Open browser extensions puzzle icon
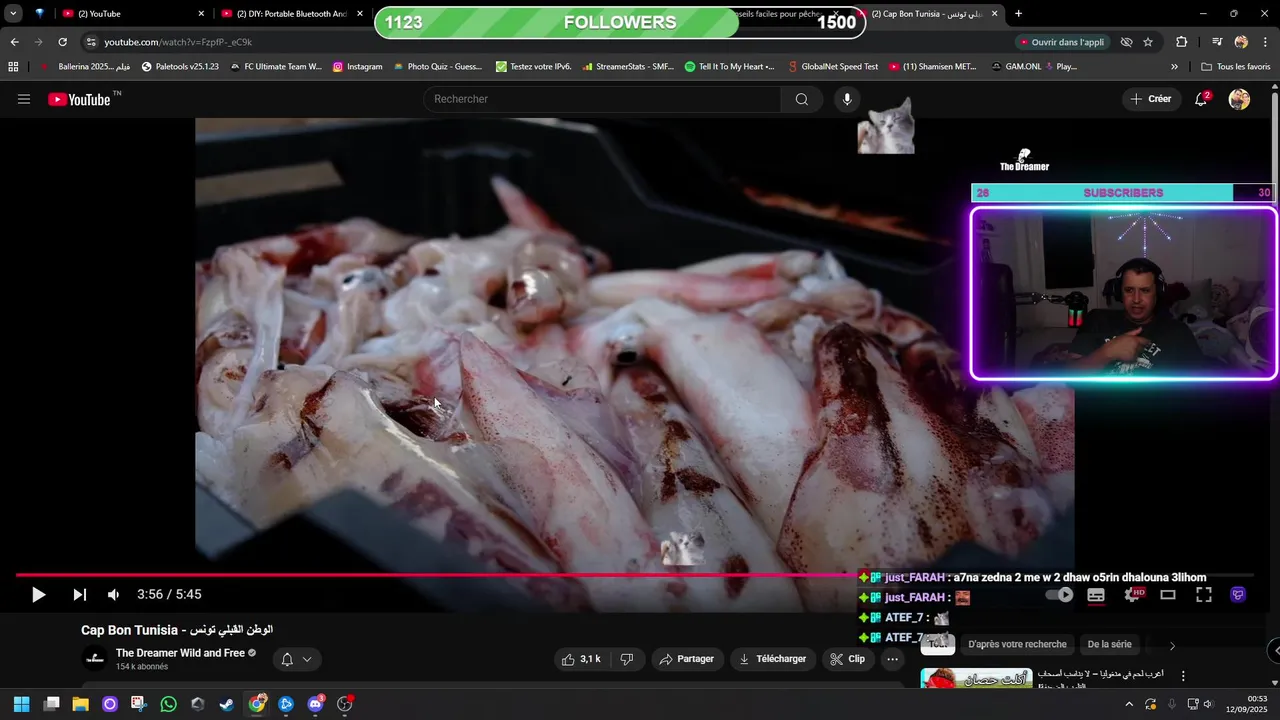The height and width of the screenshot is (720, 1280). click(x=1181, y=42)
